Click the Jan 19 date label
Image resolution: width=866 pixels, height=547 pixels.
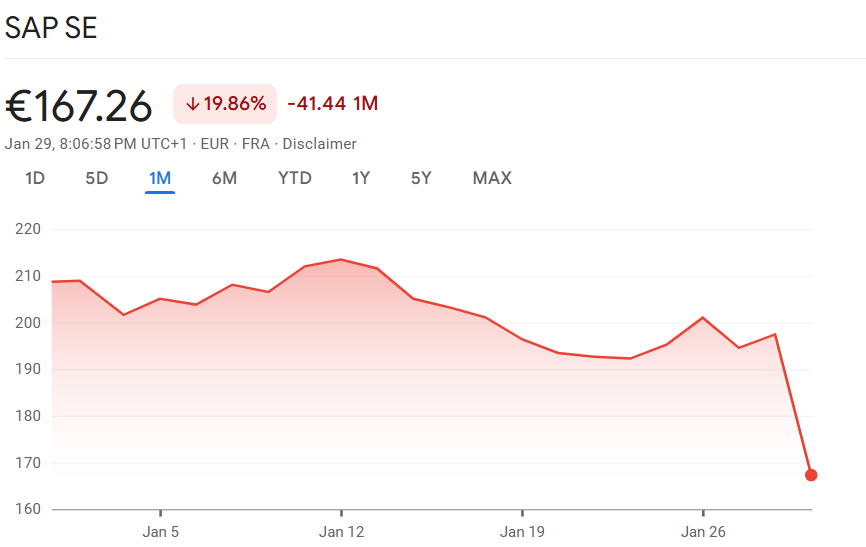click(x=522, y=532)
